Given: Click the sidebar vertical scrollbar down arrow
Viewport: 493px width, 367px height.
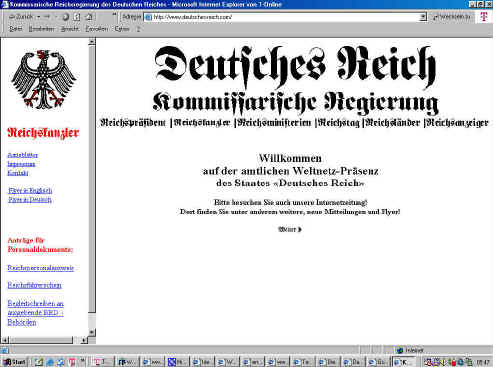Looking at the screenshot, I should point(92,332).
